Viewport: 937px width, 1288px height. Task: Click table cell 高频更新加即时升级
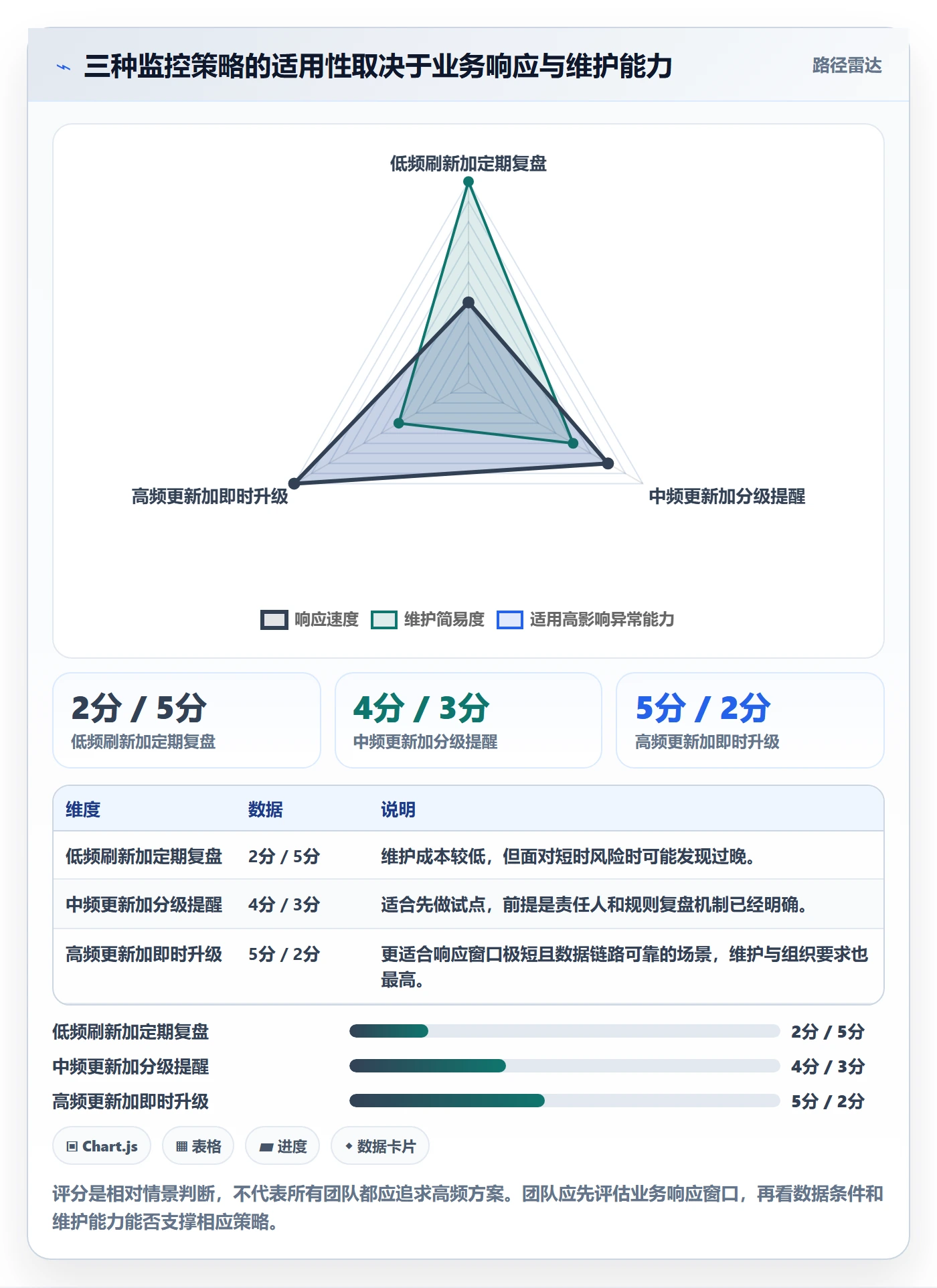coord(144,954)
